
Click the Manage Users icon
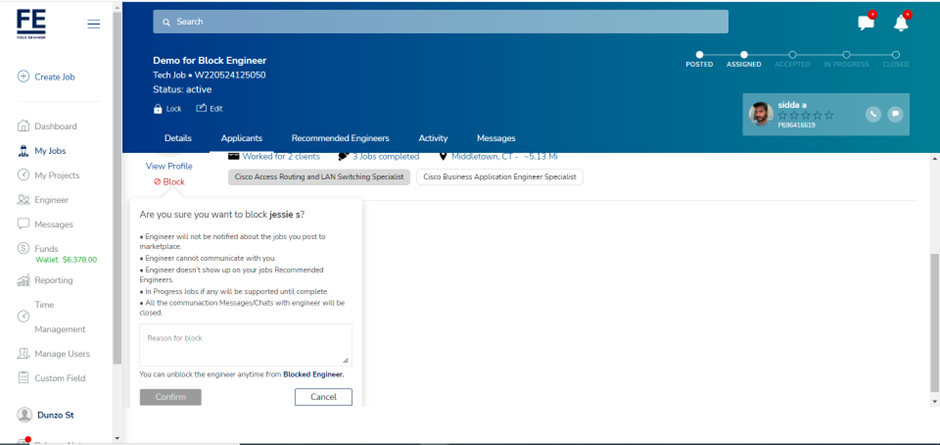coord(23,353)
